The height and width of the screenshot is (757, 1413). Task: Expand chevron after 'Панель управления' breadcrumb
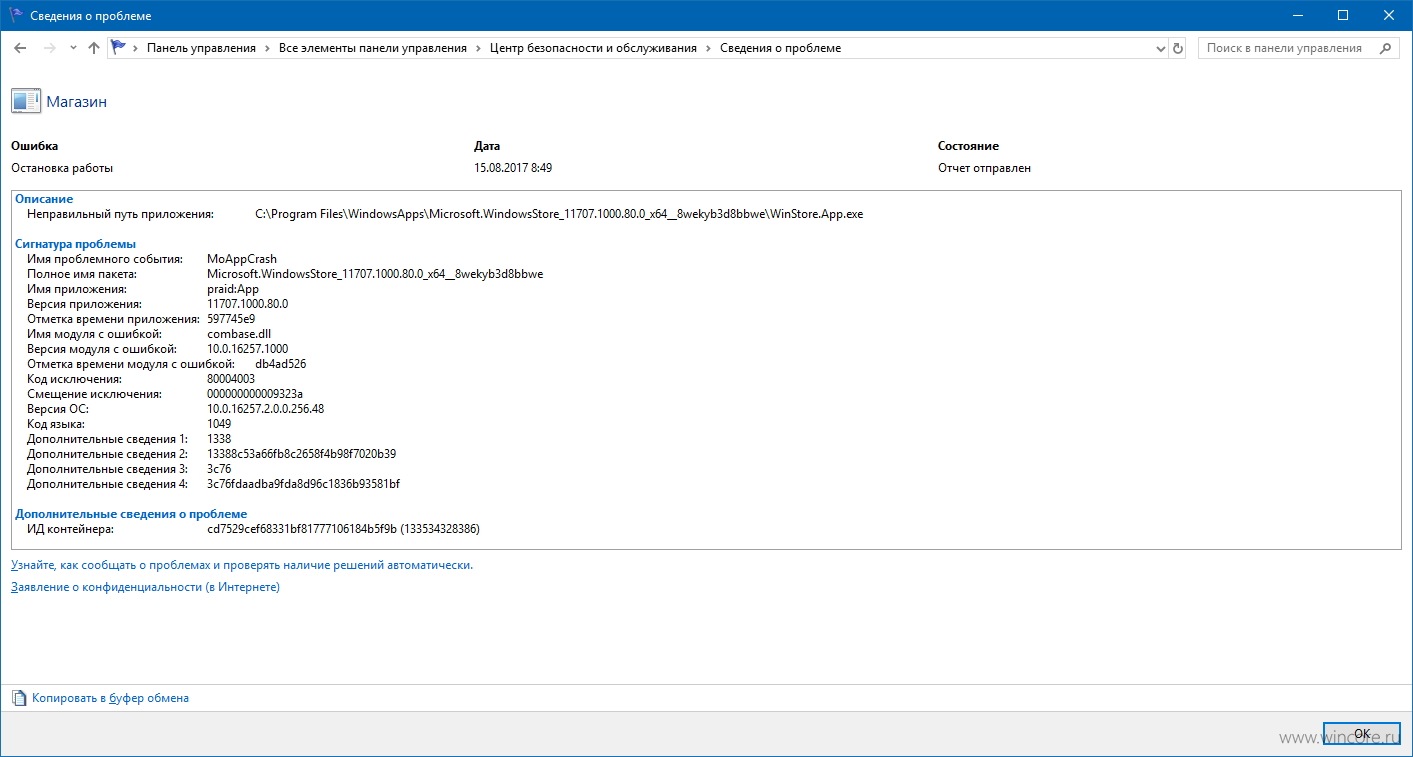click(268, 48)
